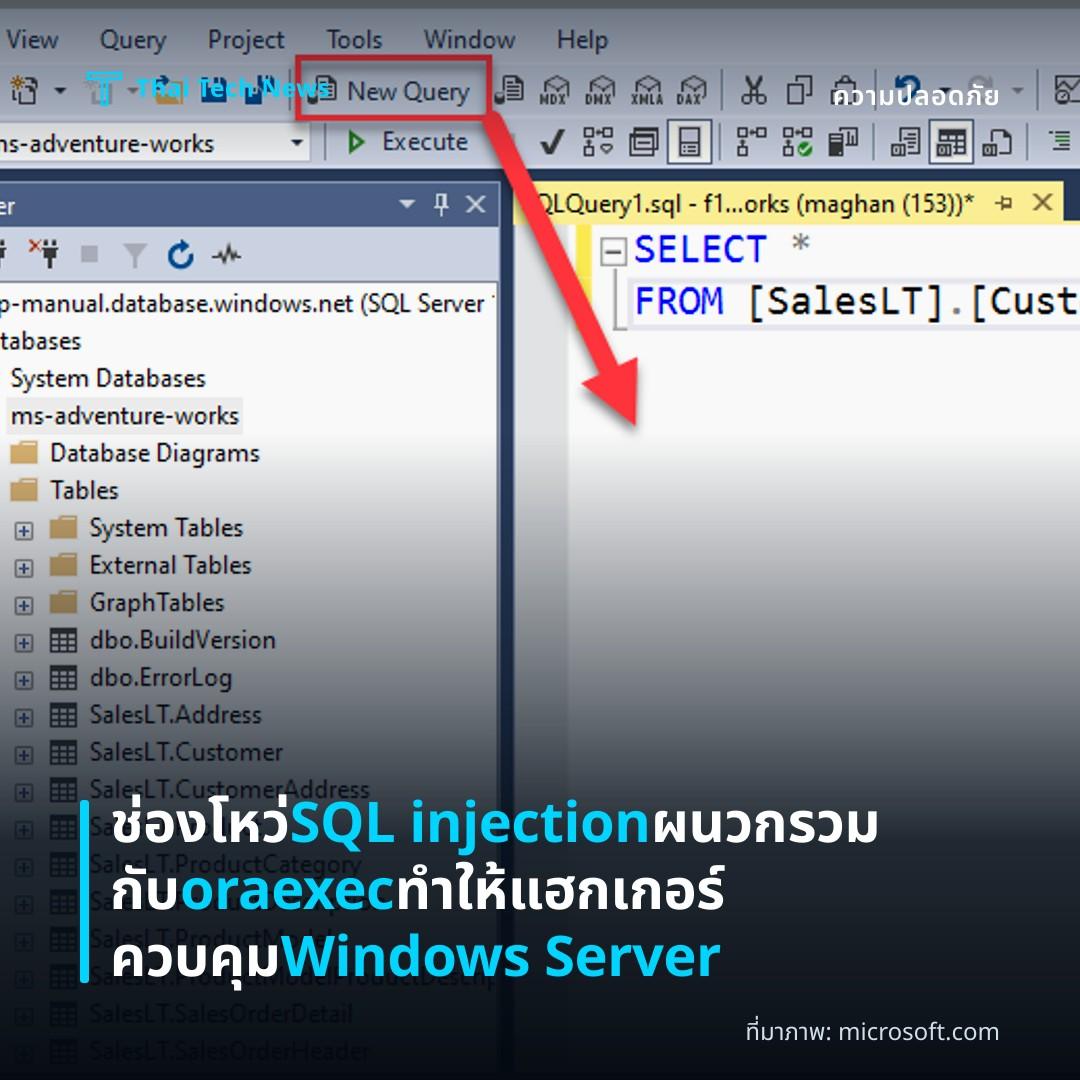
Task: Select System Databases tree node
Action: tap(108, 378)
